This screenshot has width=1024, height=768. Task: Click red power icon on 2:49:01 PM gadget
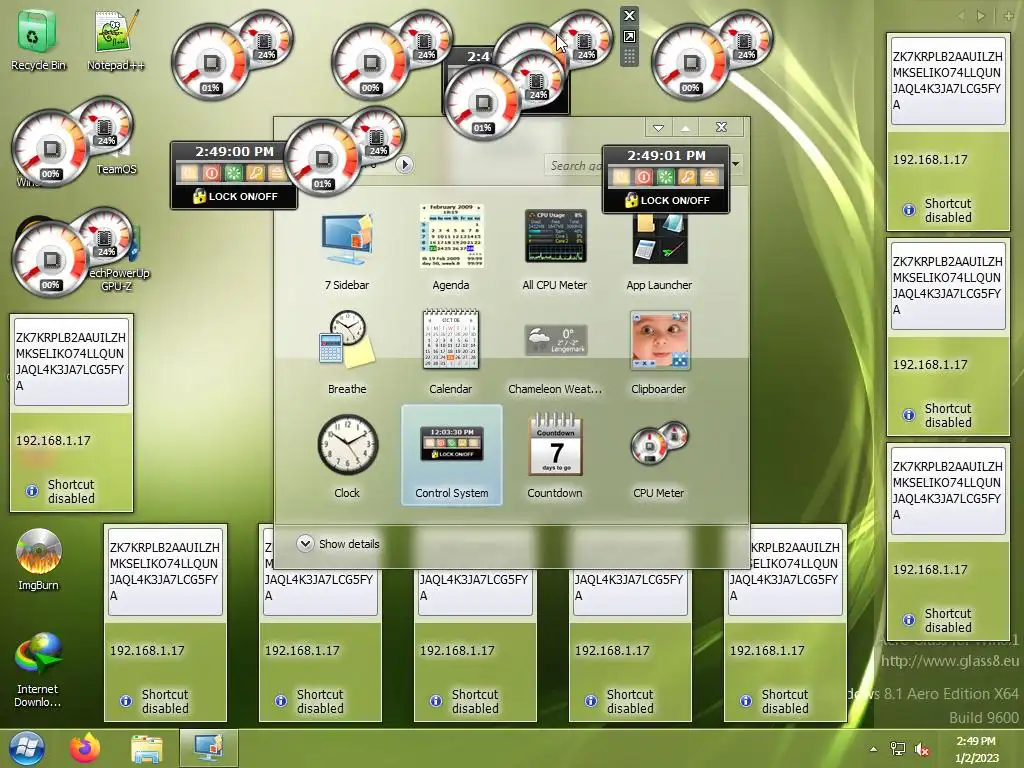pos(643,177)
